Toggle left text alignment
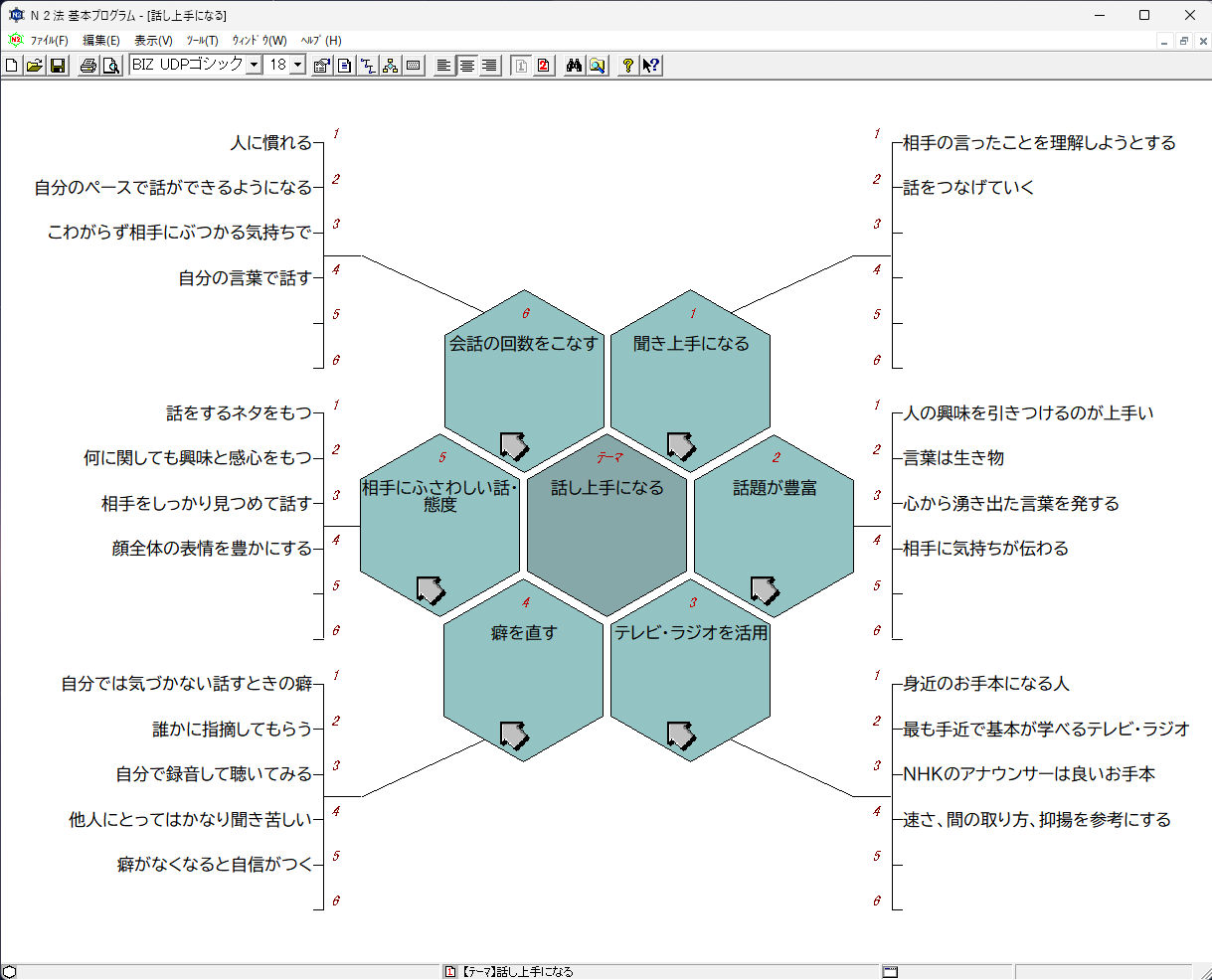The height and width of the screenshot is (980, 1212). tap(443, 66)
